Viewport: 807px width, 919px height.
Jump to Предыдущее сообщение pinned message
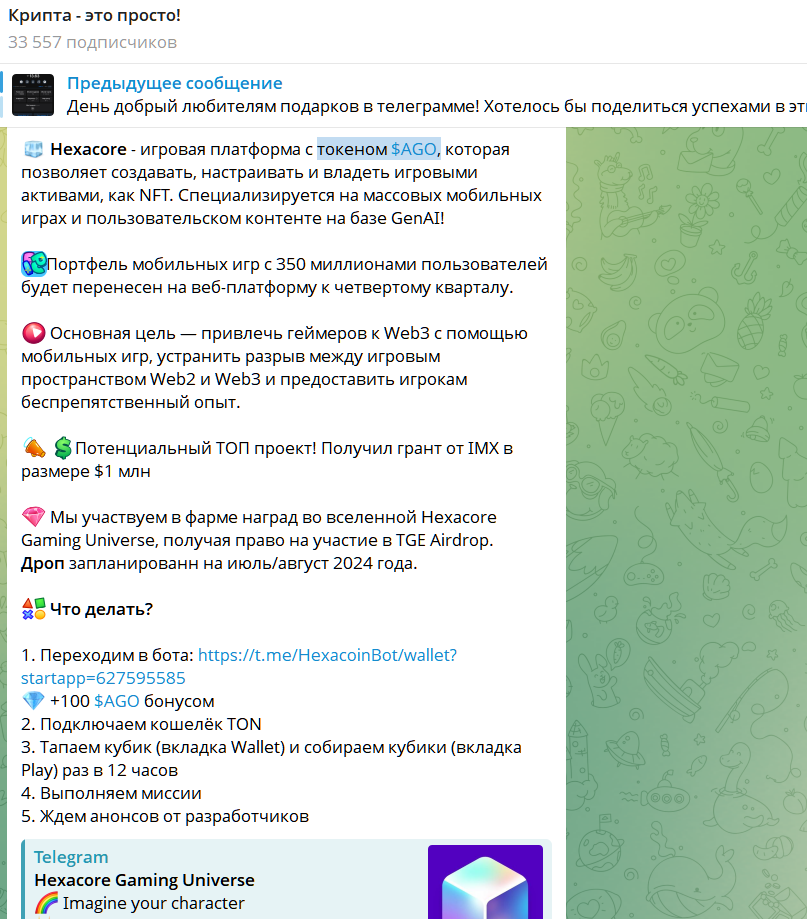pos(175,83)
